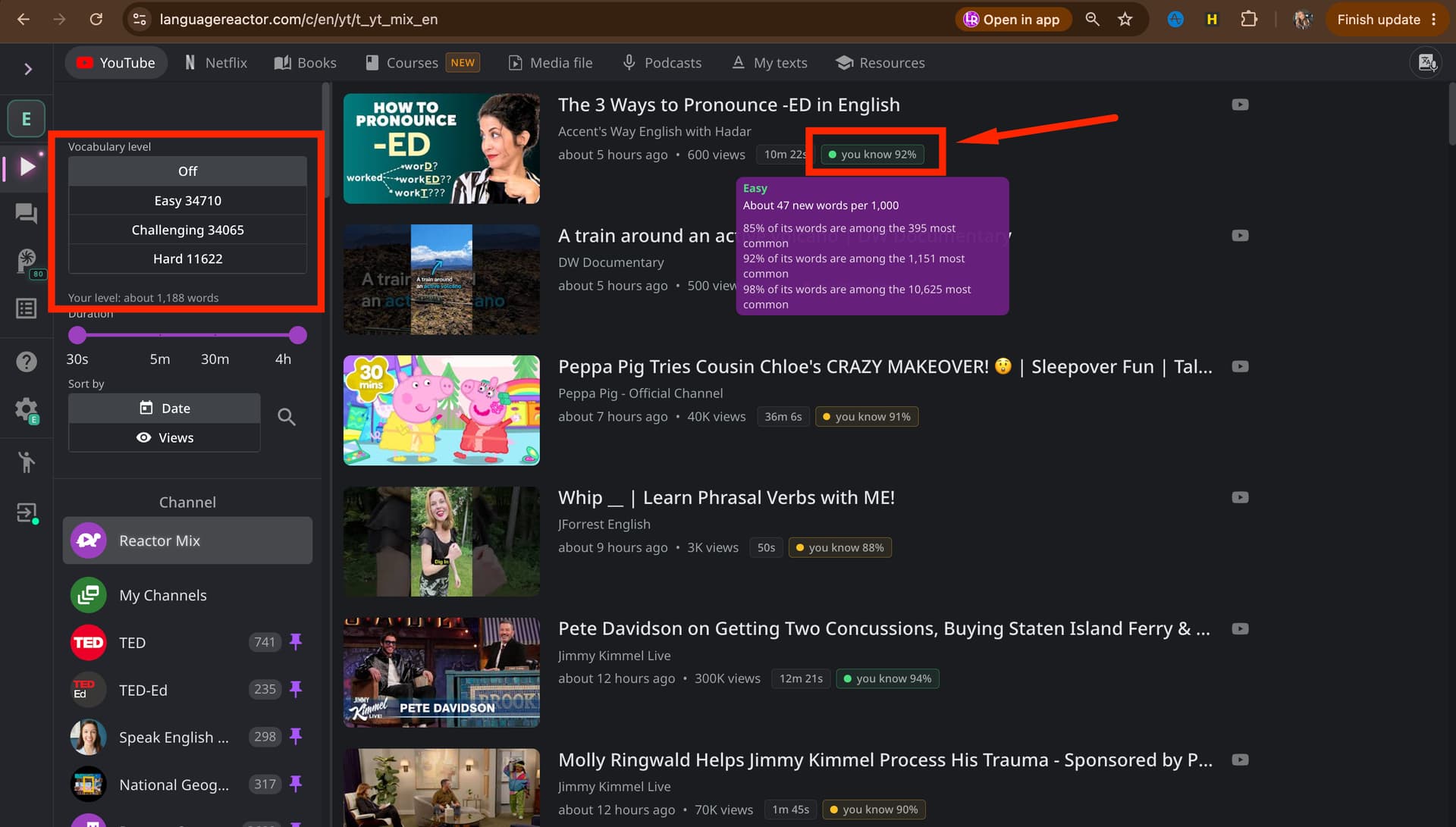The height and width of the screenshot is (827, 1456).
Task: Open the -ED pronunciation video title
Action: (x=729, y=105)
